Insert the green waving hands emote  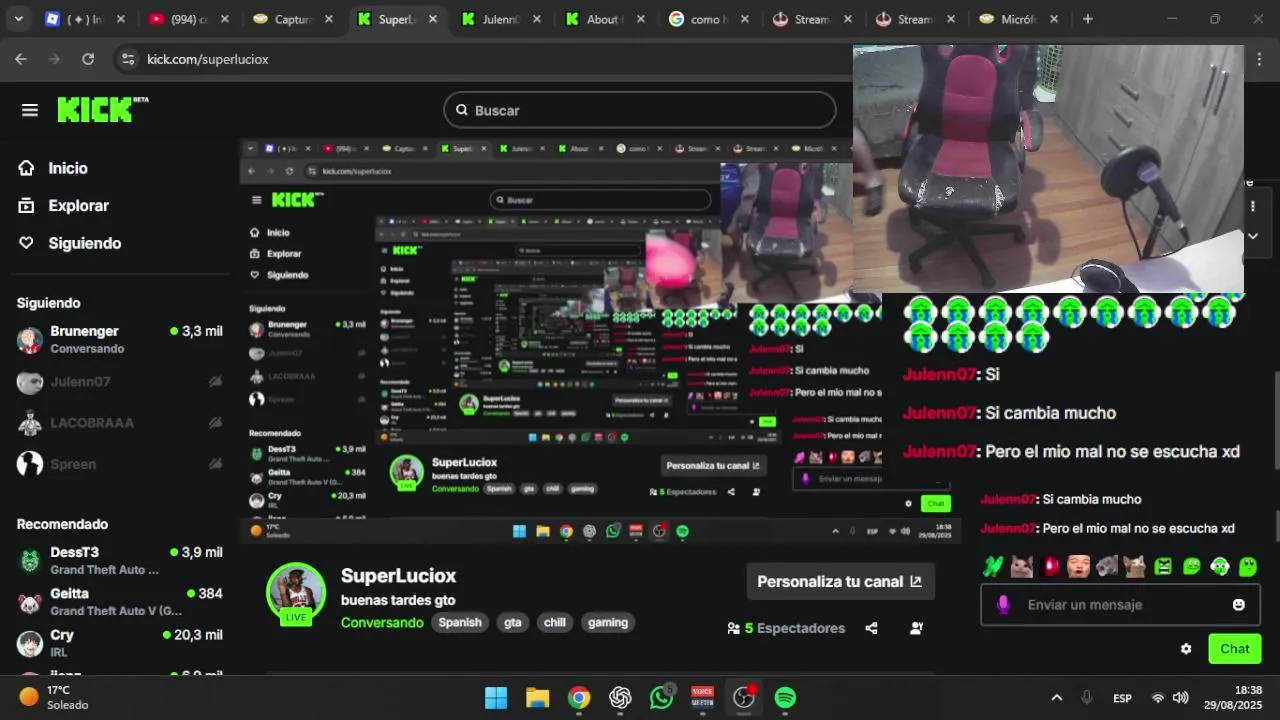[992, 566]
